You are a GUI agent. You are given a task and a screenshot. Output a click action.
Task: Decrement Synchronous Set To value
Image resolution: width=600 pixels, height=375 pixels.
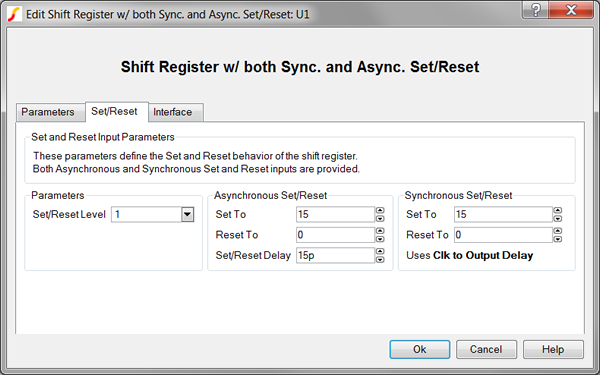pos(558,218)
